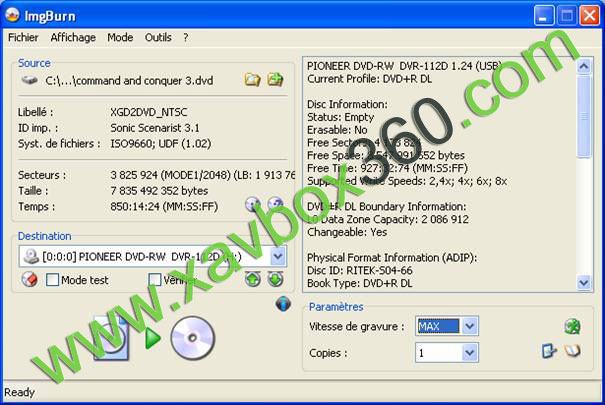
Task: Click the 'Status: Empty' line
Action: (x=340, y=117)
